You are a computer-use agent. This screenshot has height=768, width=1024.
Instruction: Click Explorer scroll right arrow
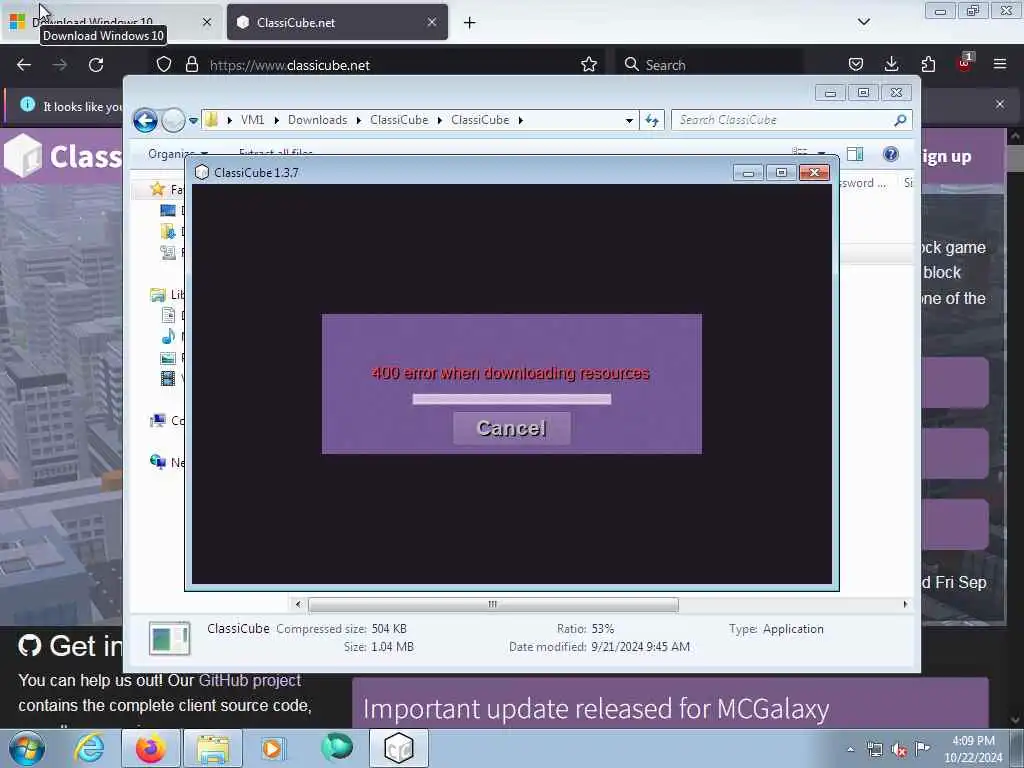click(x=905, y=605)
